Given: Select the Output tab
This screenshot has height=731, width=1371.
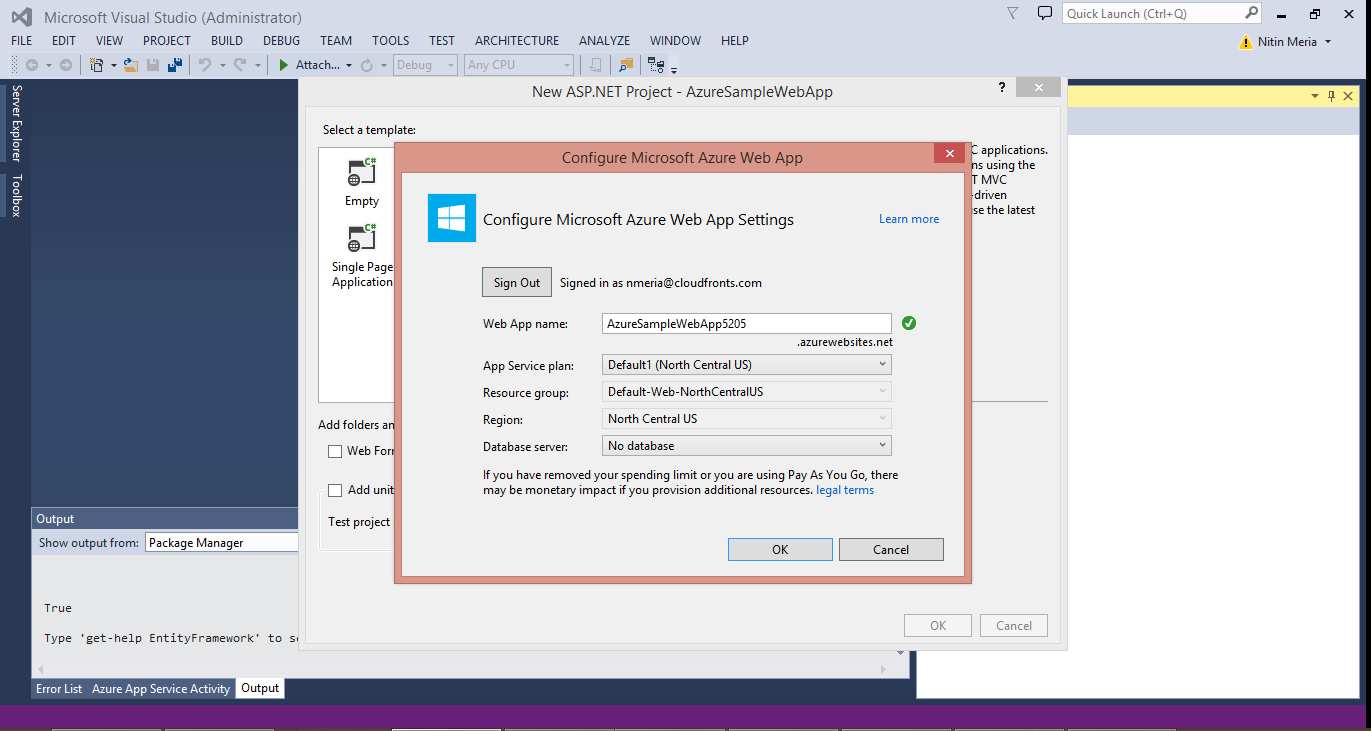Looking at the screenshot, I should [x=260, y=688].
